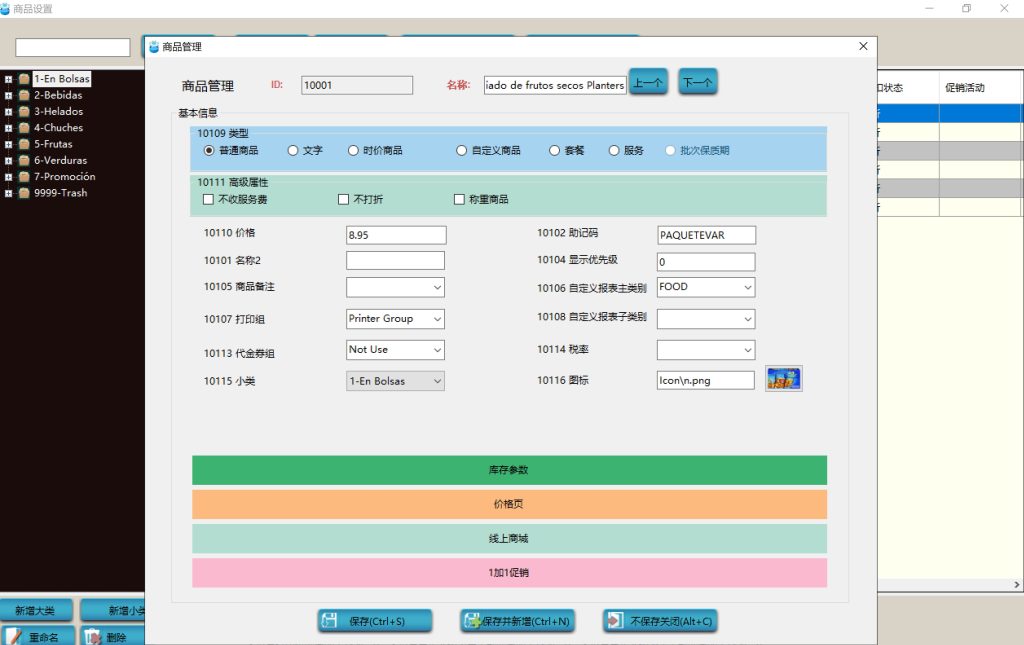Click the folder icon beside 9999-Trash

(x=24, y=193)
